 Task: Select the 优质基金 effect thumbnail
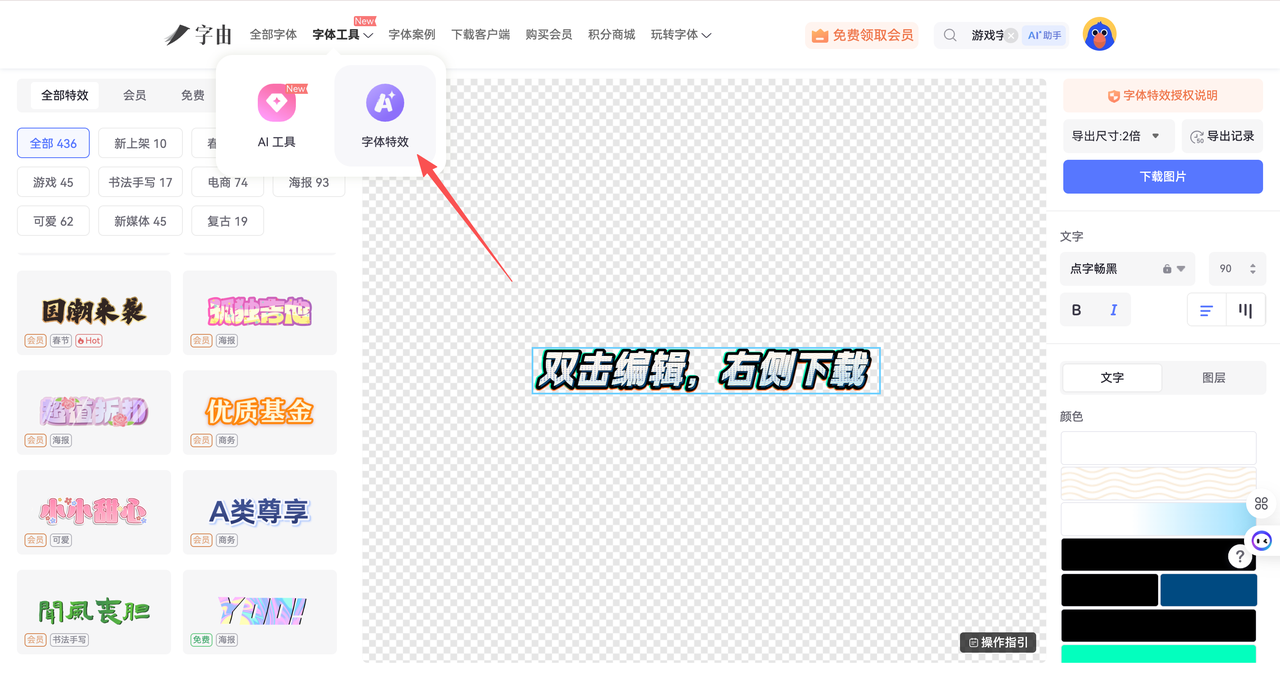point(260,412)
